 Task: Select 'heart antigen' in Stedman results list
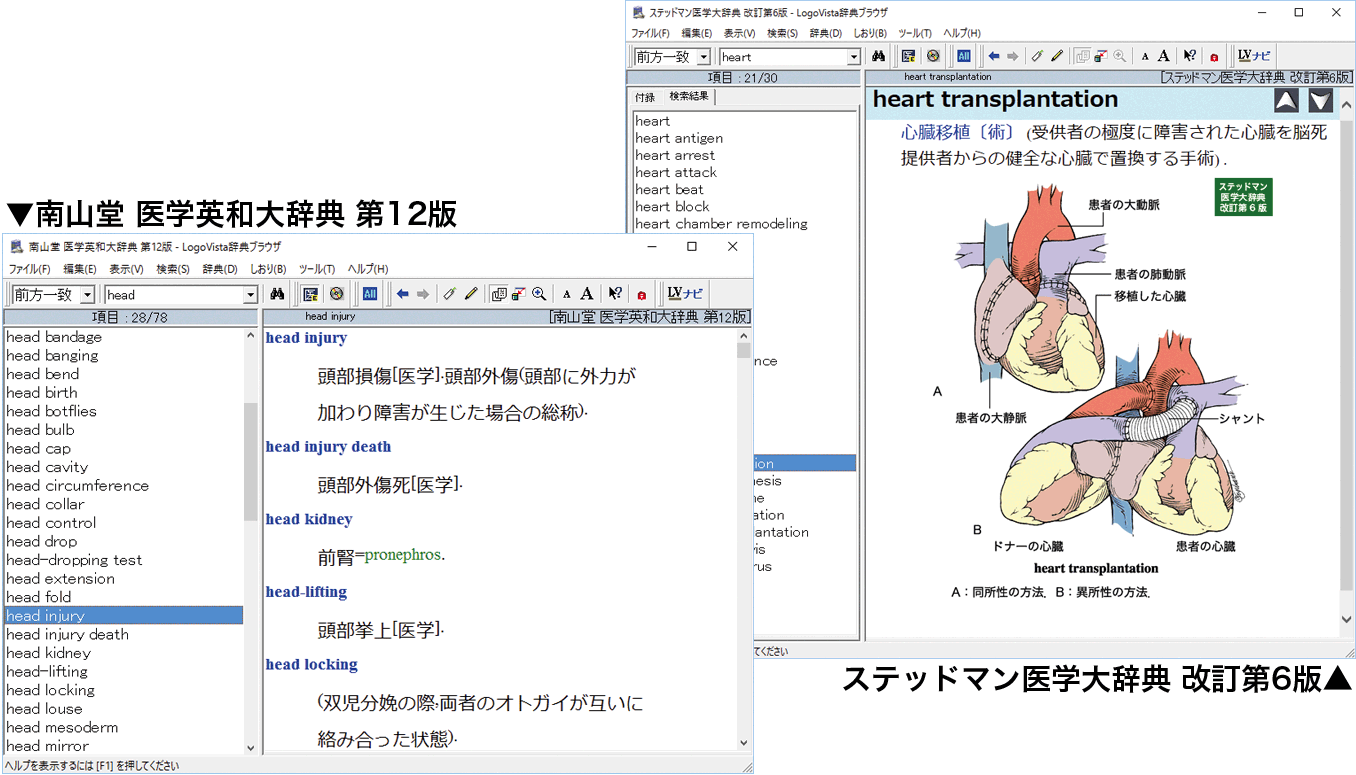(679, 138)
